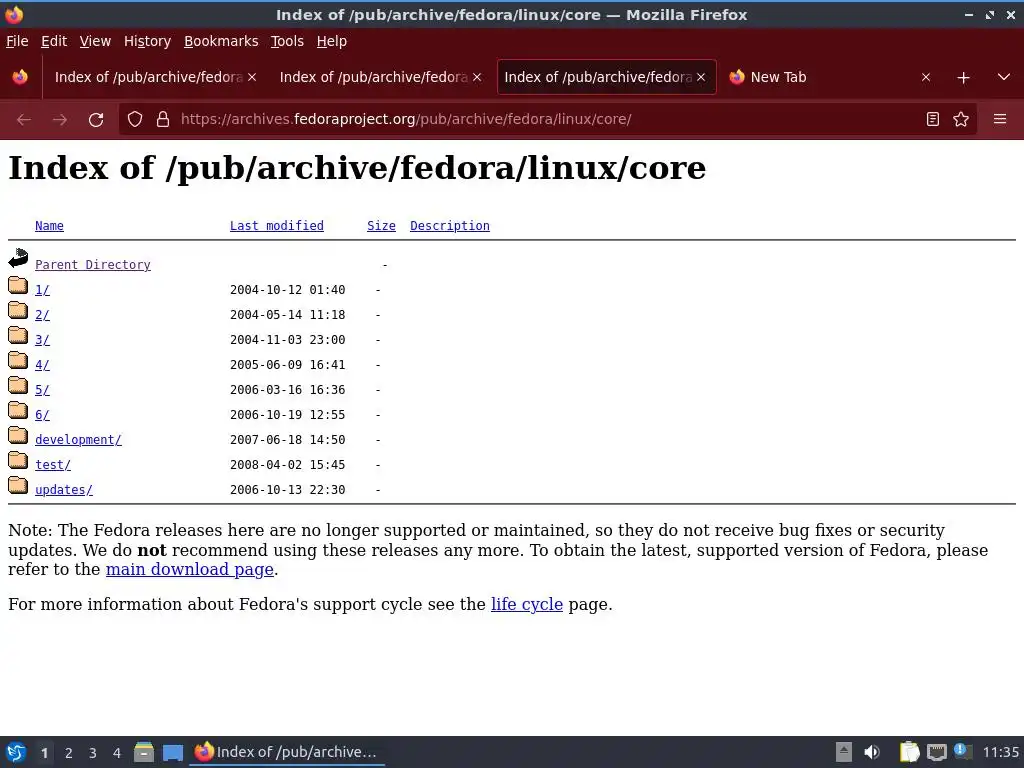Open the File menu
Viewport: 1024px width, 768px height.
17,41
